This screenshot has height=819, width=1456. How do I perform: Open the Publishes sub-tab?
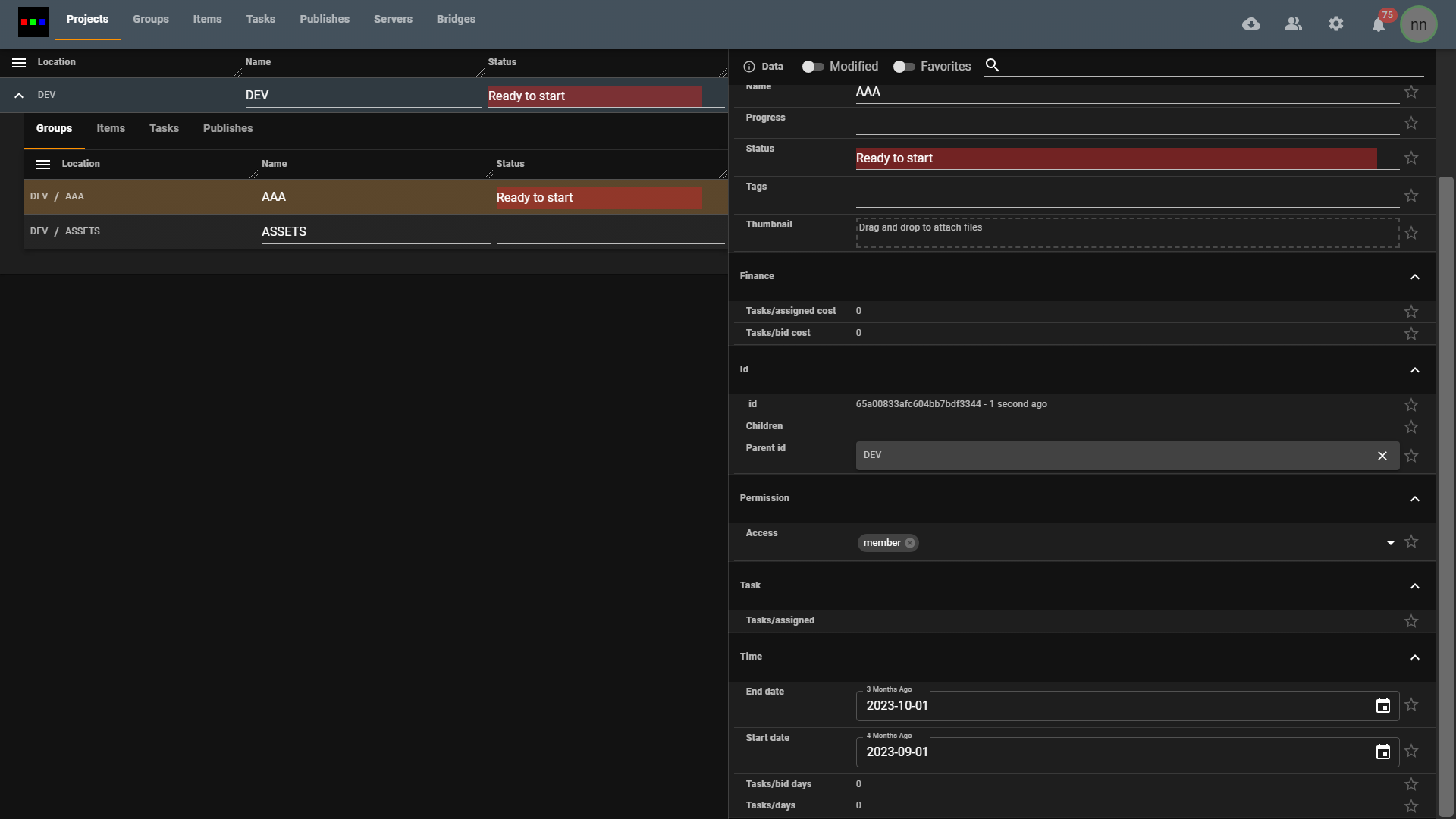[227, 128]
